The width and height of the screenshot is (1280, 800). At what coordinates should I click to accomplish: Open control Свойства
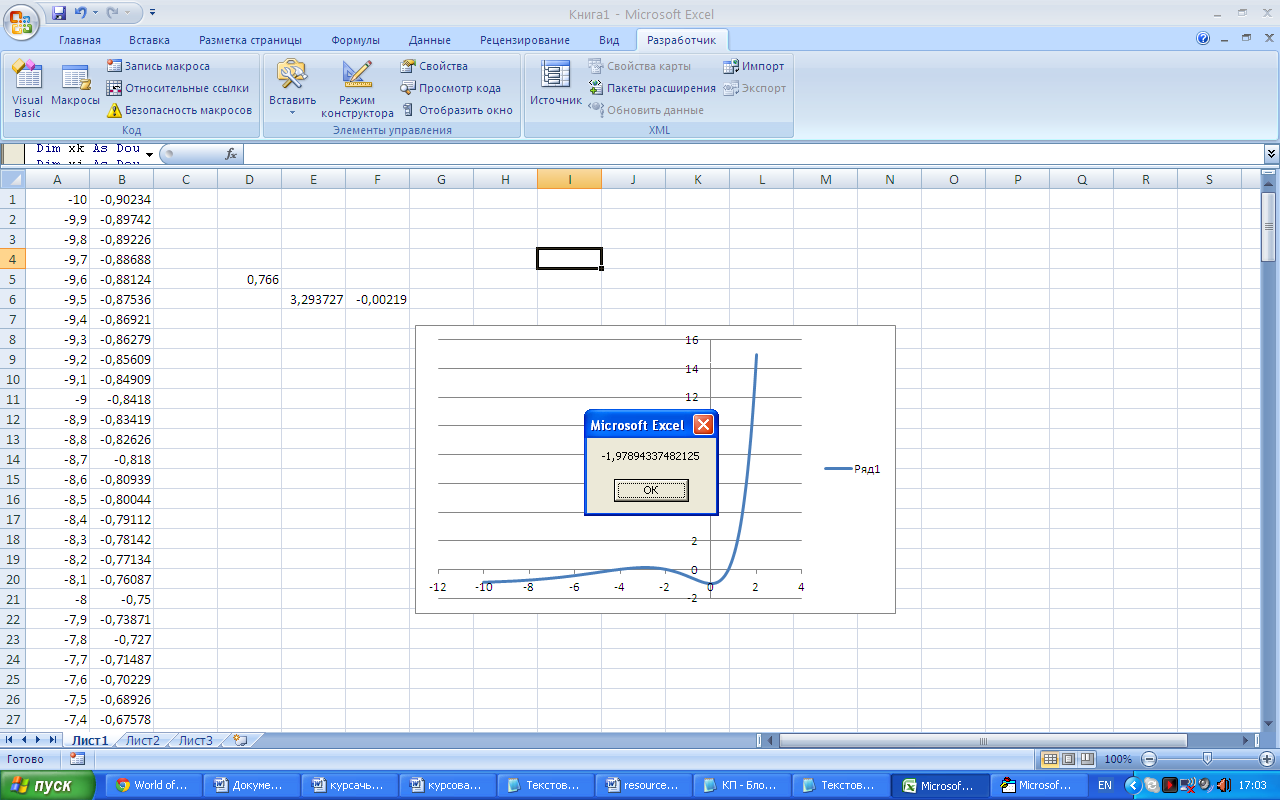434,66
